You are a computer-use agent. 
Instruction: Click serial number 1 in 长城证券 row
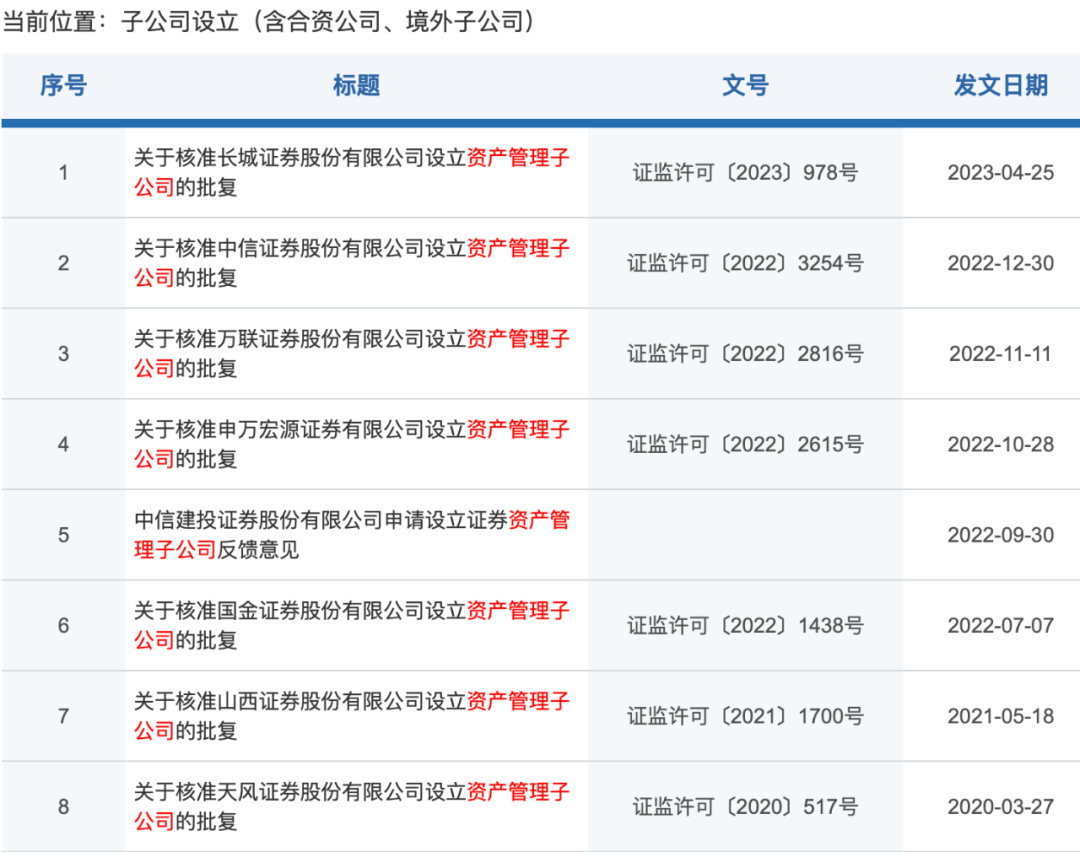[x=63, y=172]
